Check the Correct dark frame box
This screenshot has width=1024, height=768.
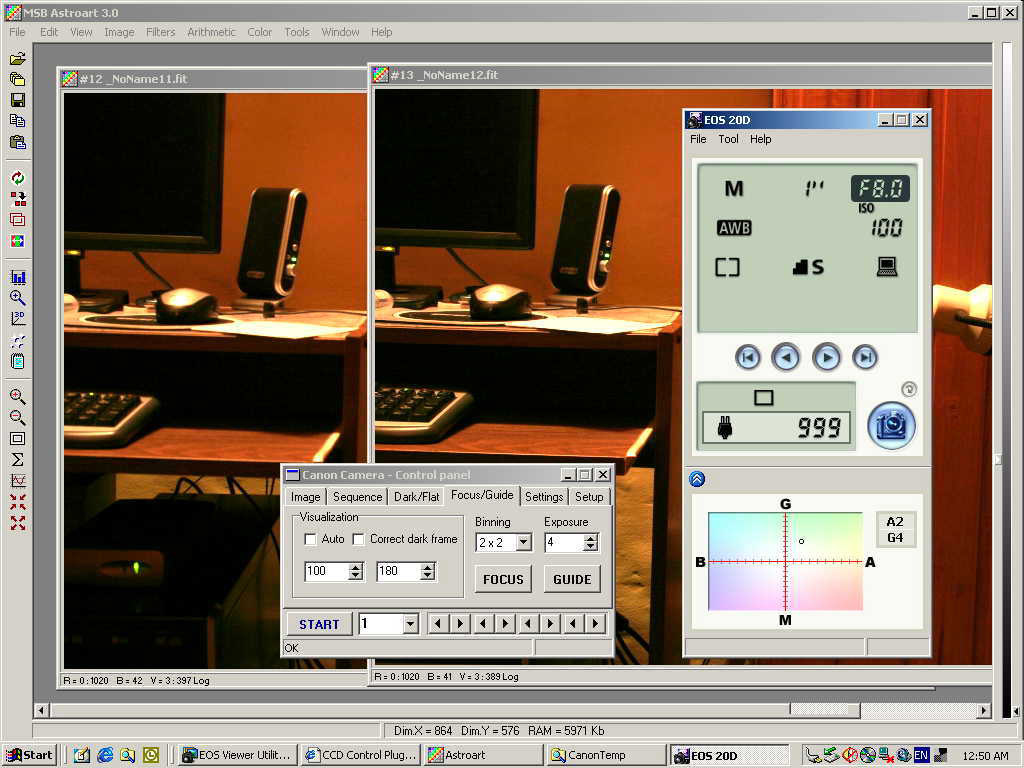click(x=359, y=539)
